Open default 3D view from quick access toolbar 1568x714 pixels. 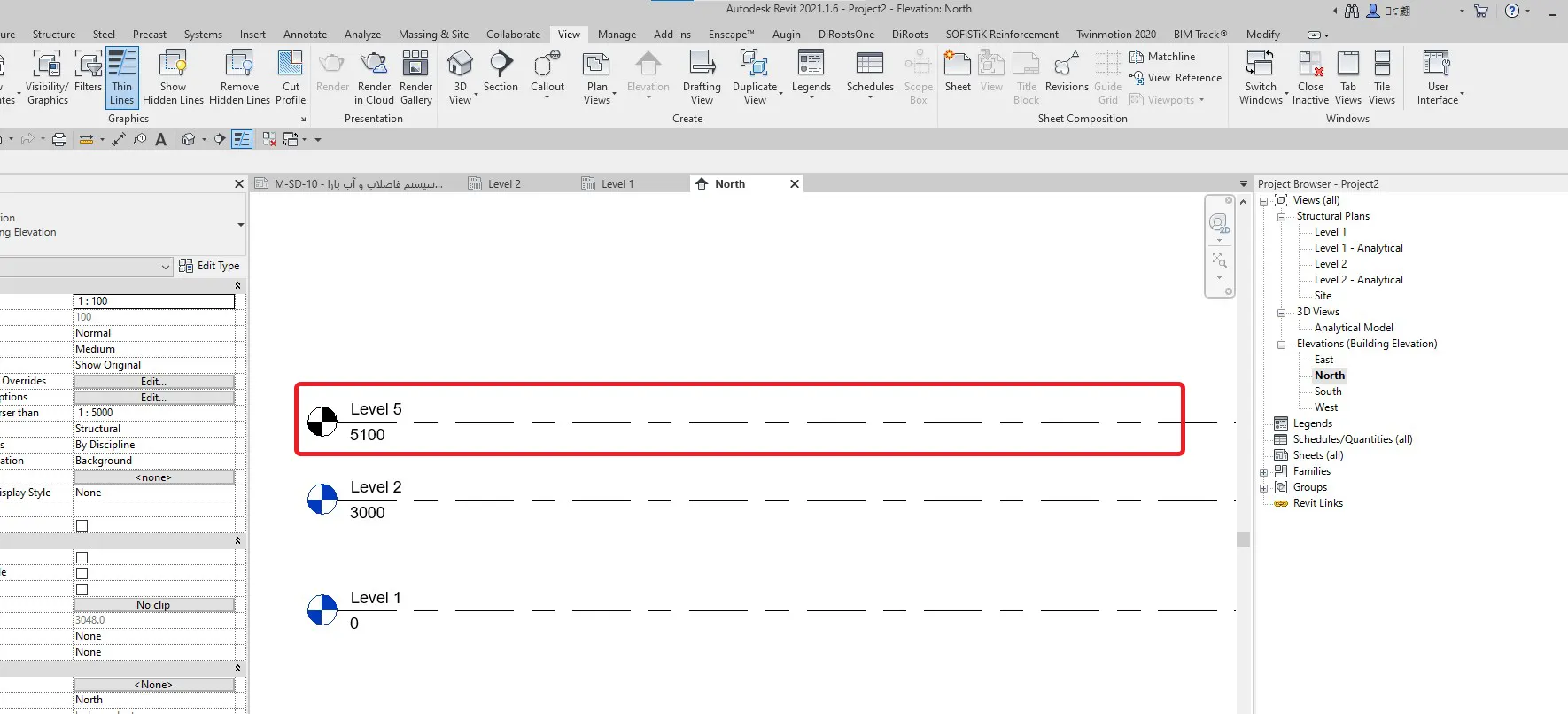pyautogui.click(x=189, y=139)
